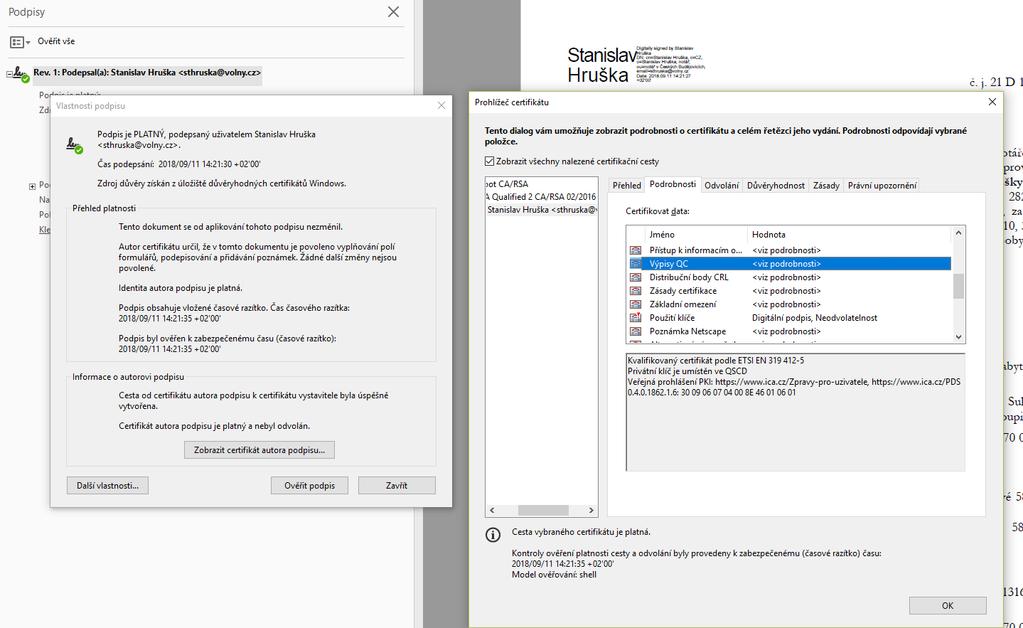Viewport: 1023px width, 628px height.
Task: Select Rev. 1 Stanislav Hruška signature entry
Action: (147, 72)
